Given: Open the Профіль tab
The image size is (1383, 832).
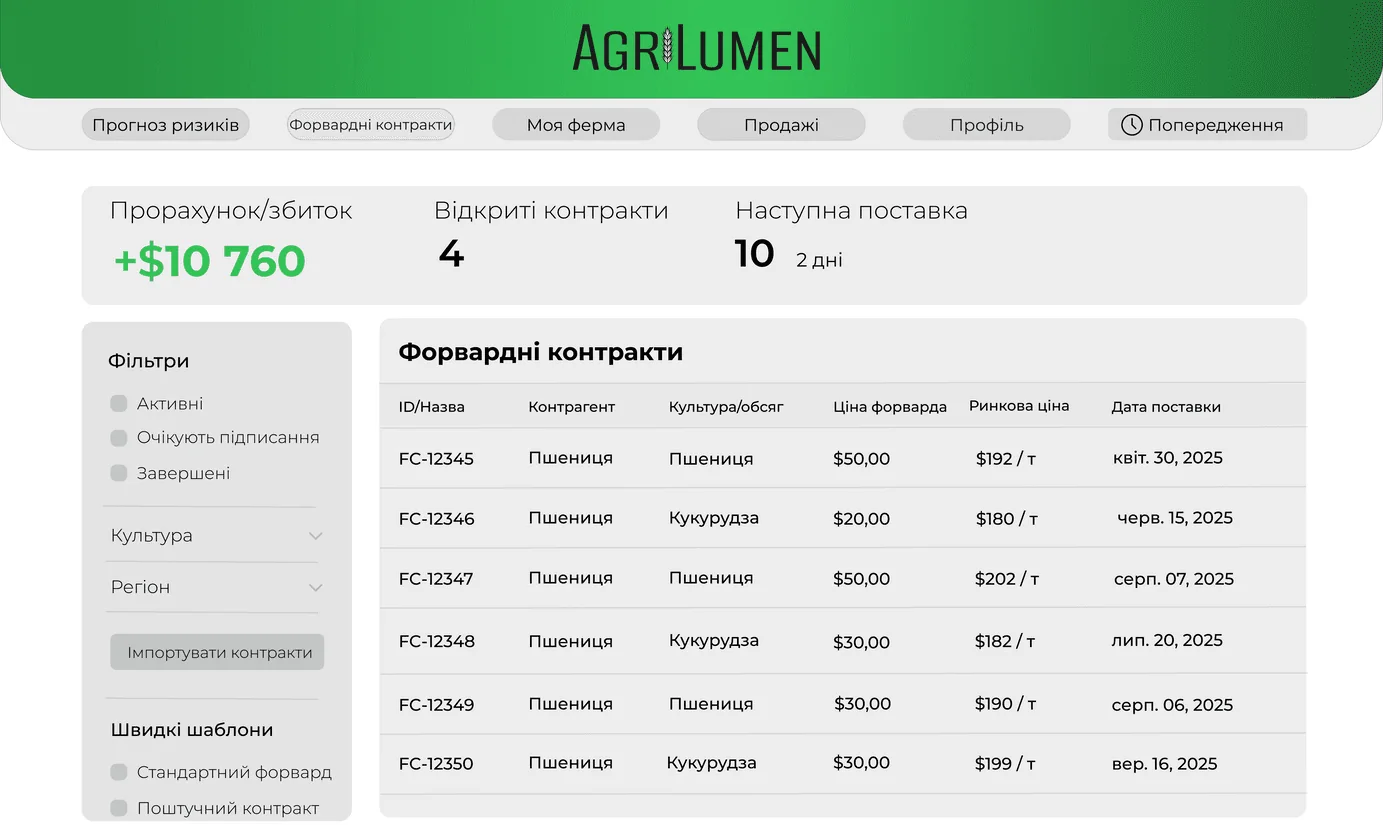Looking at the screenshot, I should (x=987, y=125).
